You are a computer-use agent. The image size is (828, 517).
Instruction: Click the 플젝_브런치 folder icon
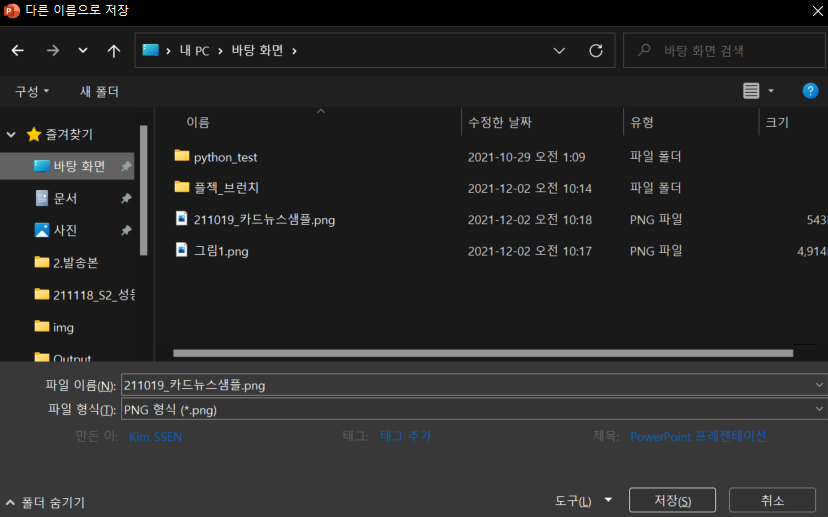tap(182, 186)
